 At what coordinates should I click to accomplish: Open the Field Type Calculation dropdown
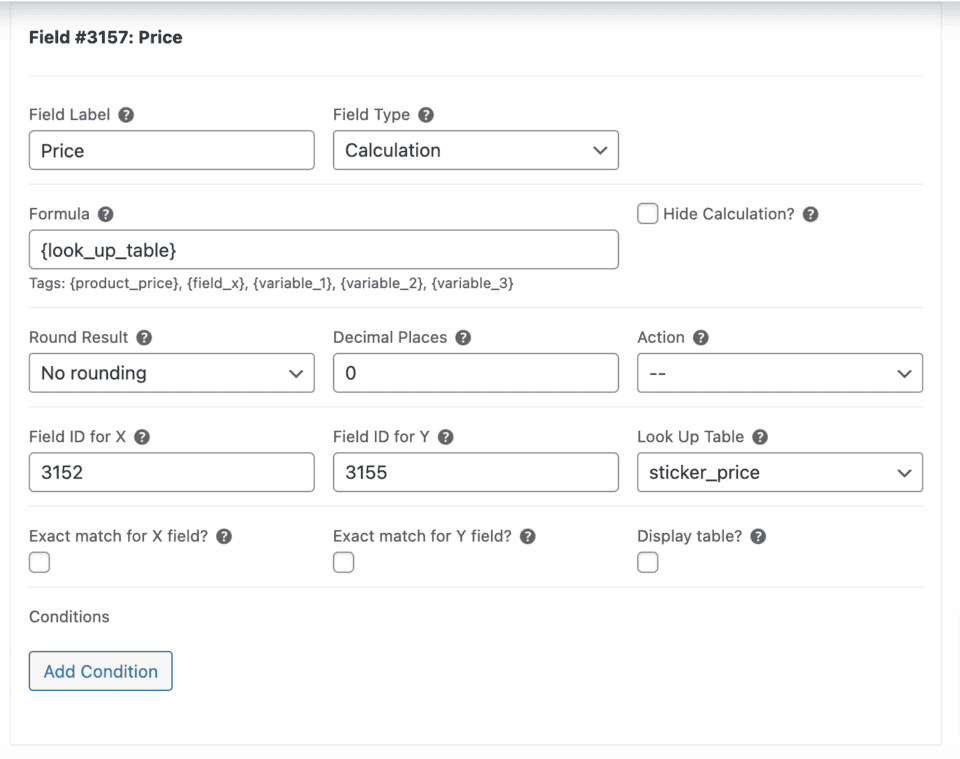pyautogui.click(x=475, y=151)
